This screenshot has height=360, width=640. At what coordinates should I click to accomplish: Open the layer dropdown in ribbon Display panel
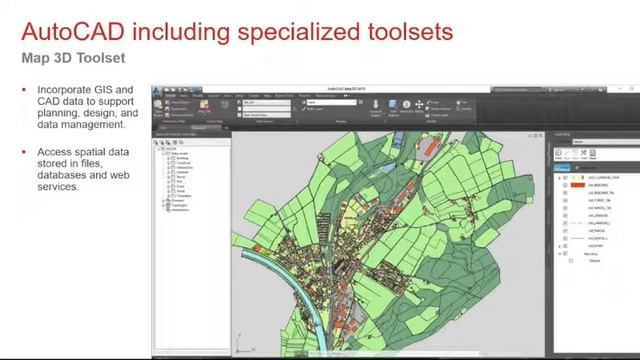331,102
